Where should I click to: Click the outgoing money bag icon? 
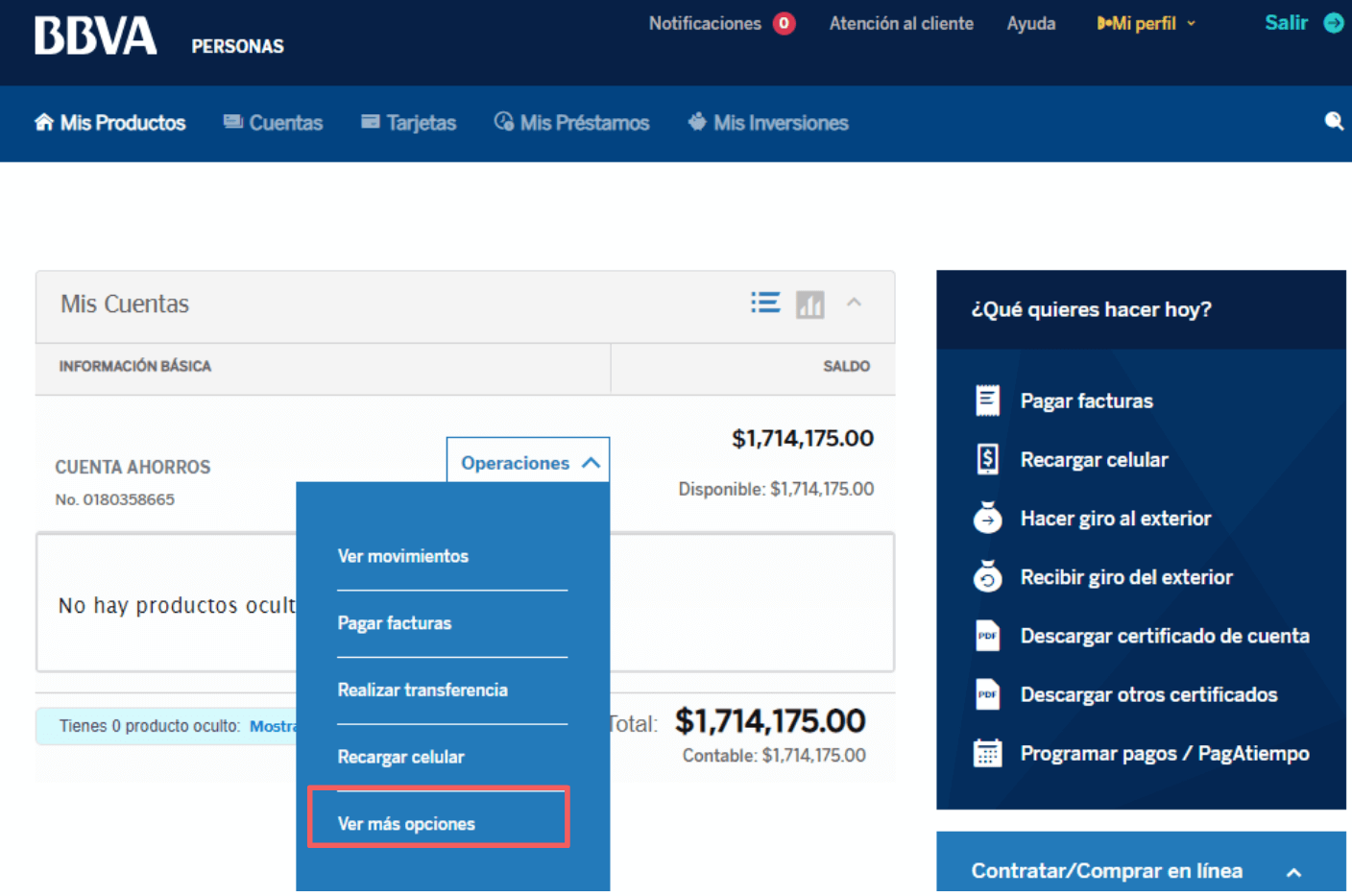pos(987,517)
